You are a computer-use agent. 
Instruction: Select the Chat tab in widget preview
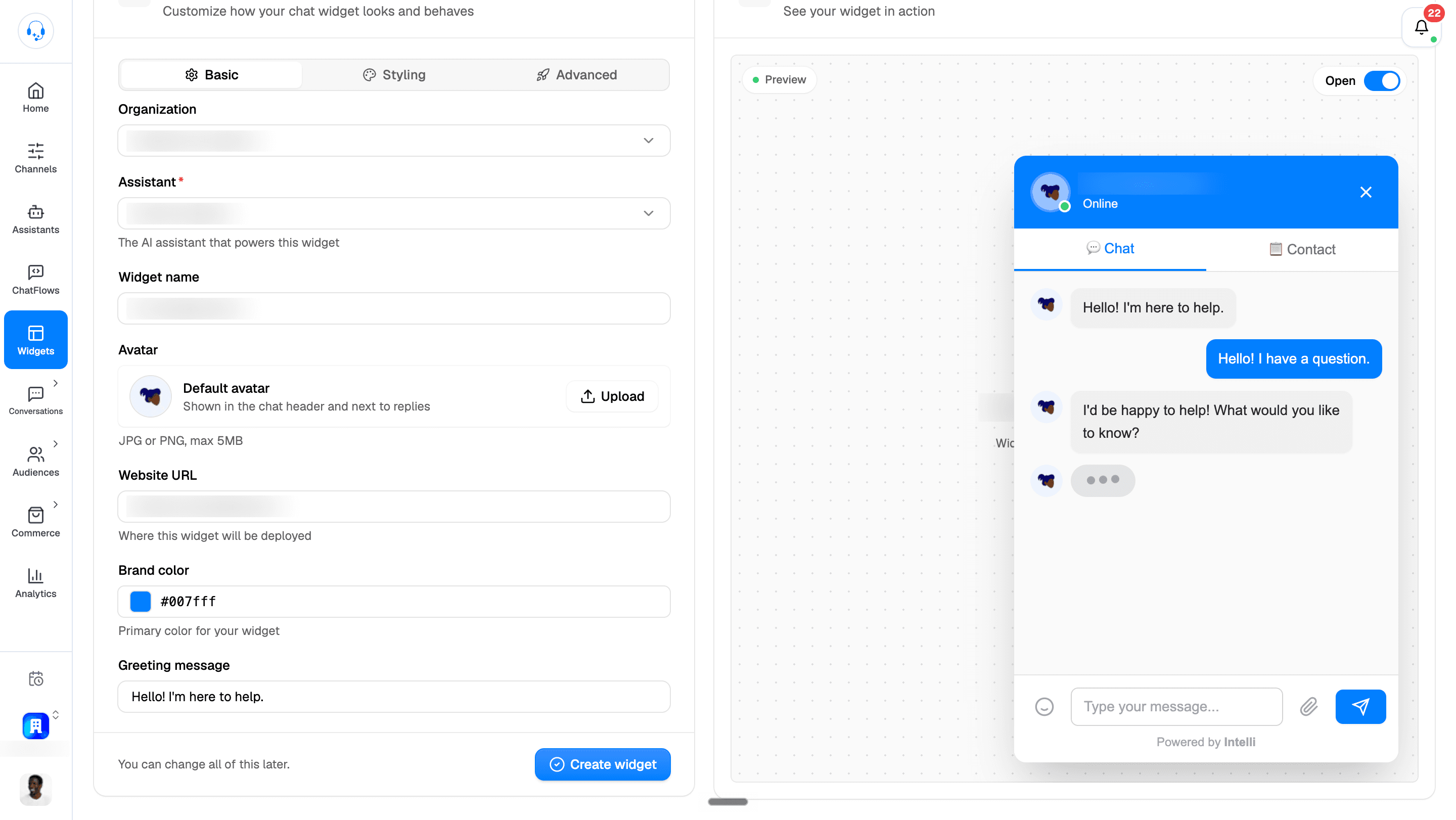pos(1110,249)
